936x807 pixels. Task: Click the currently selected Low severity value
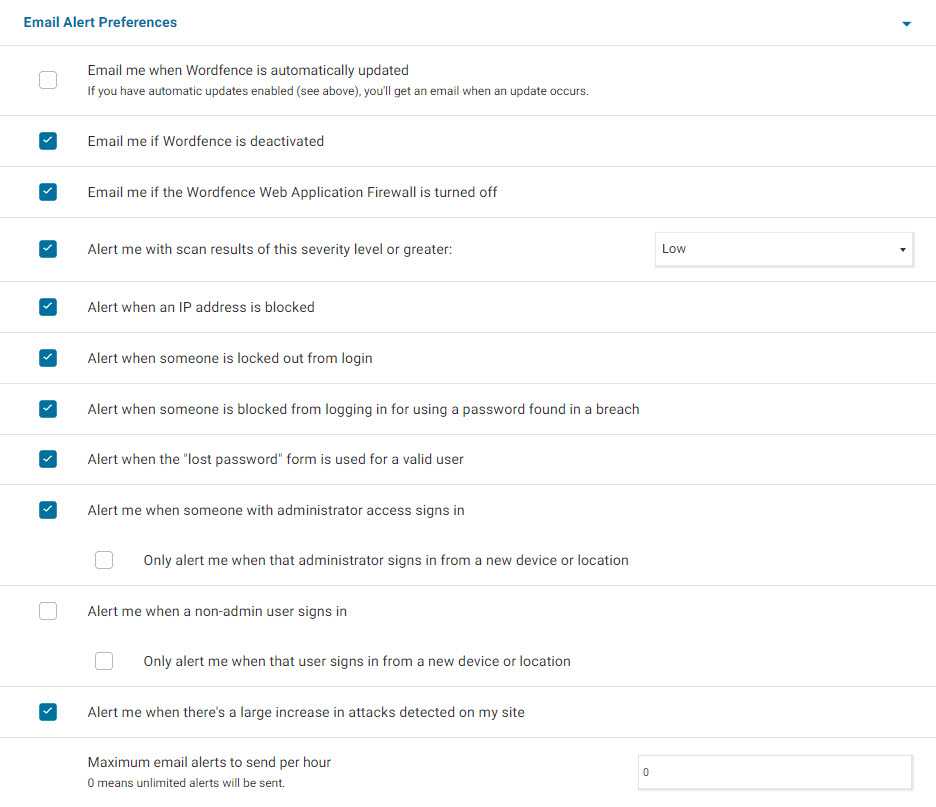673,249
